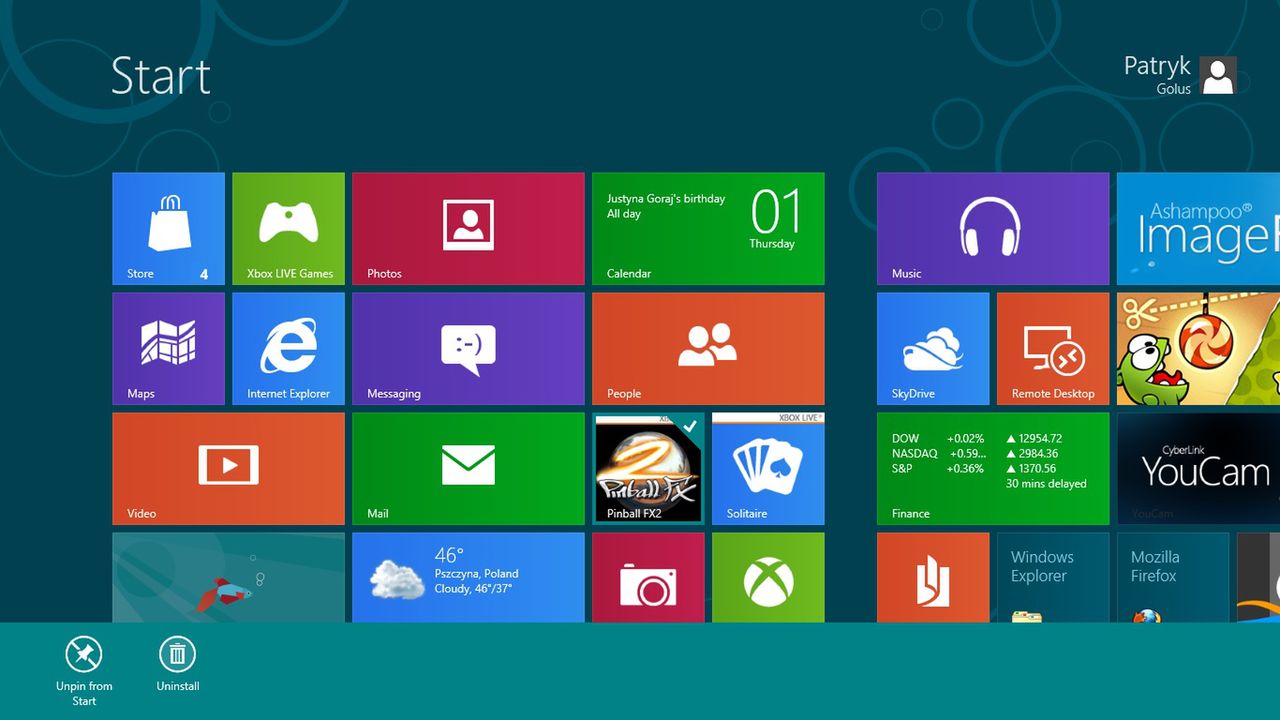This screenshot has width=1280, height=720.
Task: Launch the Internet Explorer tile
Action: point(288,349)
